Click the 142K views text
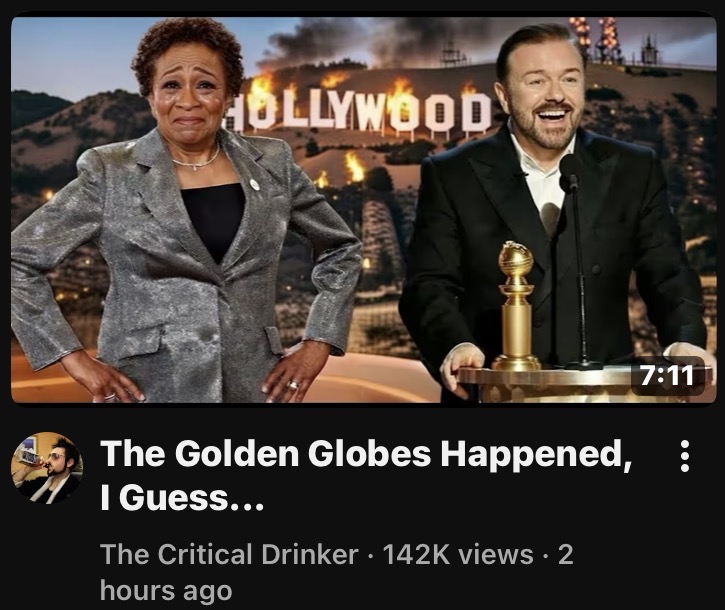 (458, 554)
